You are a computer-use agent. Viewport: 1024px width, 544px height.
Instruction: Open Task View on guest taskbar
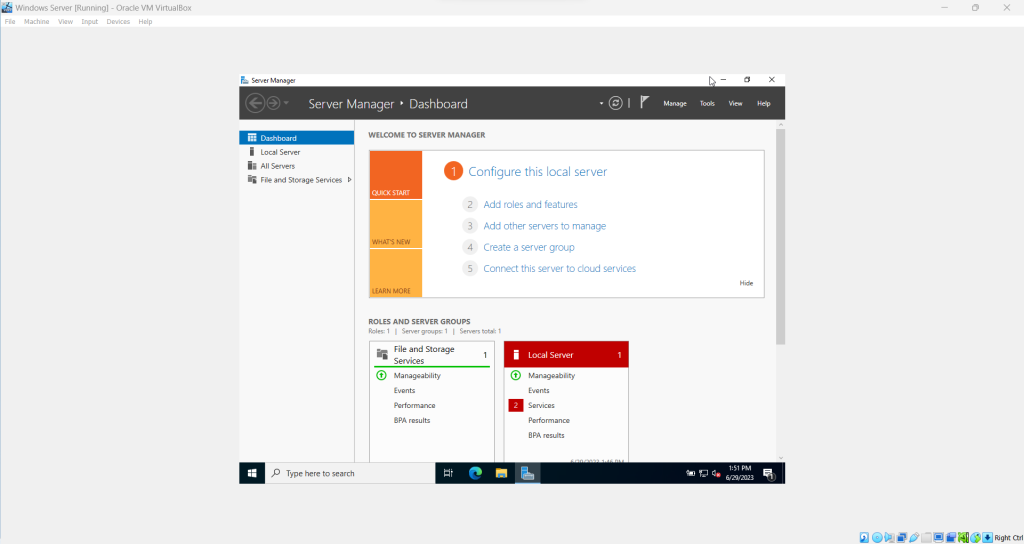coord(448,473)
